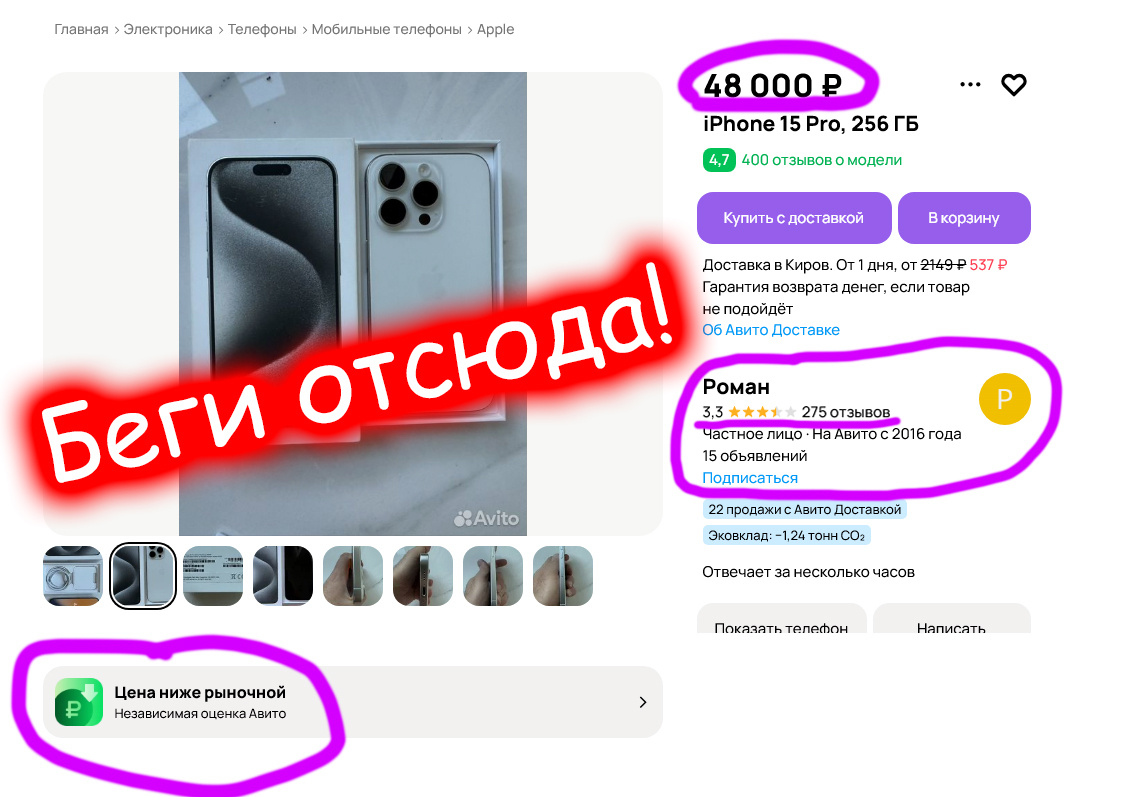Open Об Авито Доставке link
Image resolution: width=1141 pixels, height=797 pixels.
771,330
